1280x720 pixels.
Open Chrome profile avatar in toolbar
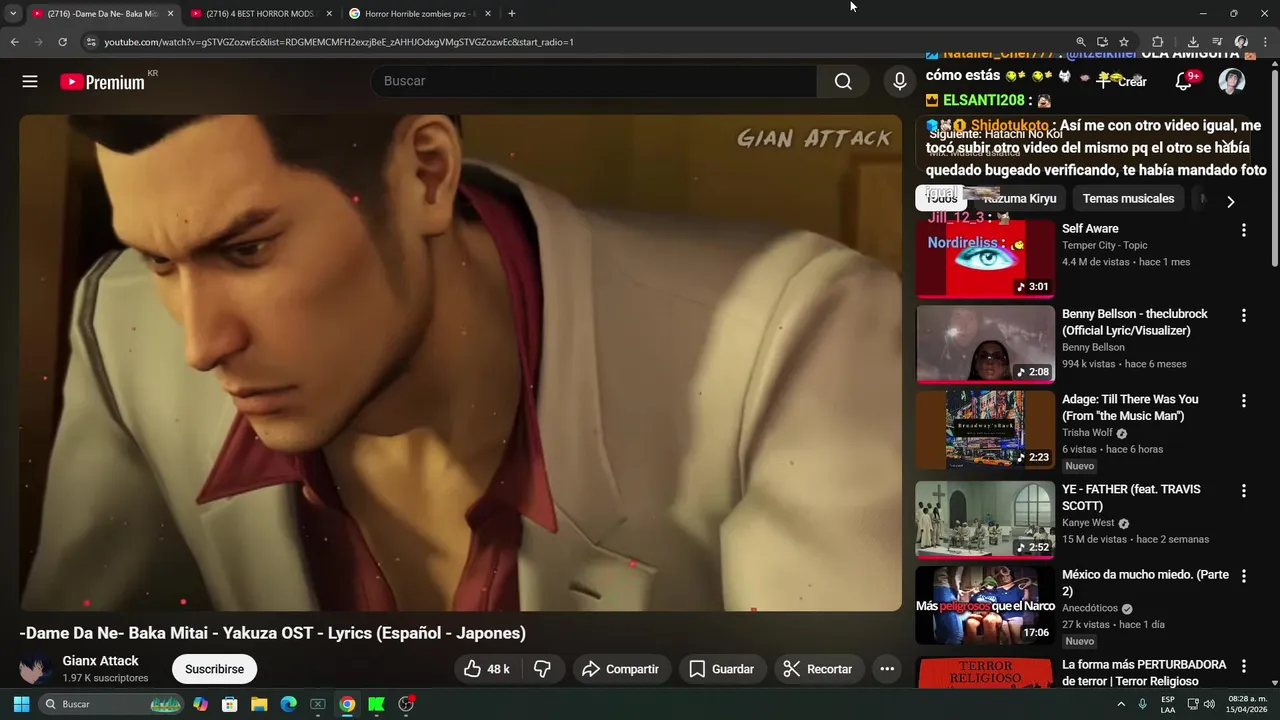(x=1241, y=42)
